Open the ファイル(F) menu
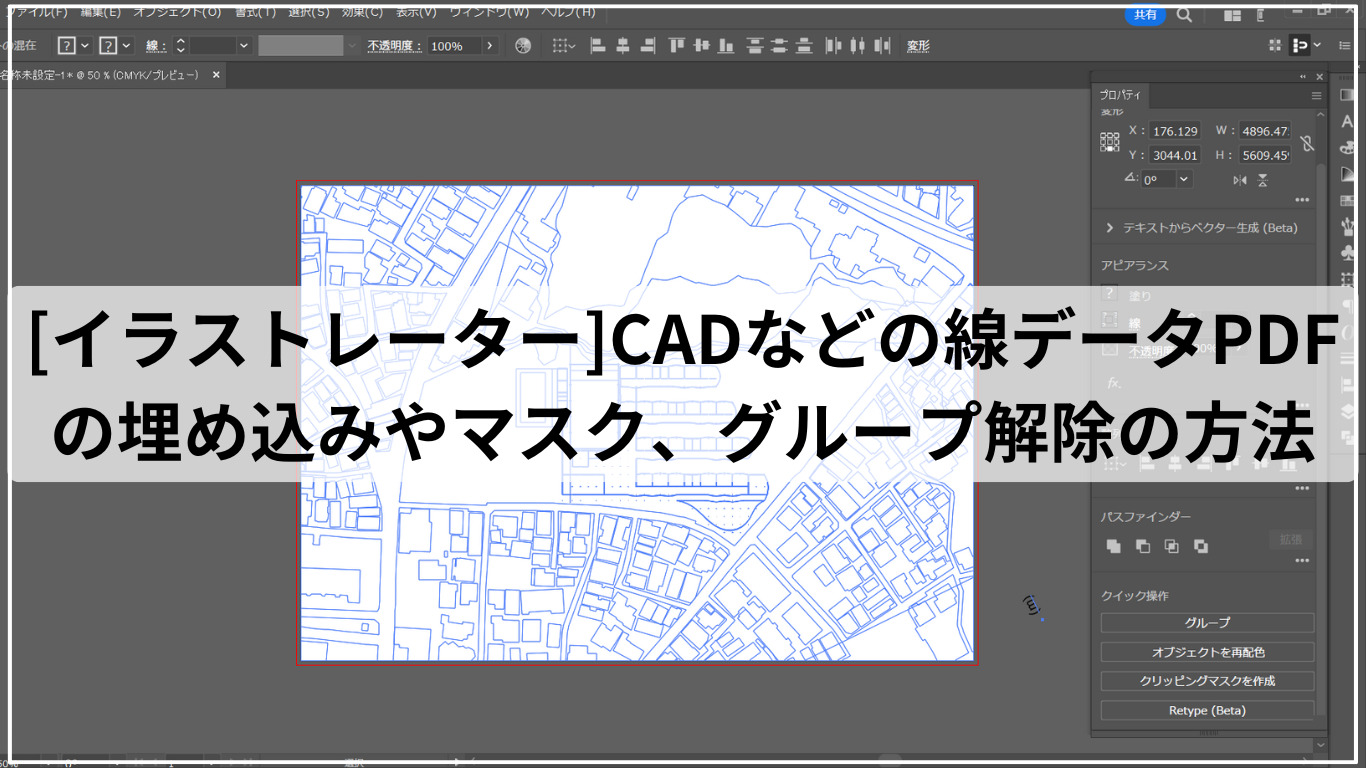The height and width of the screenshot is (768, 1366). tap(37, 12)
